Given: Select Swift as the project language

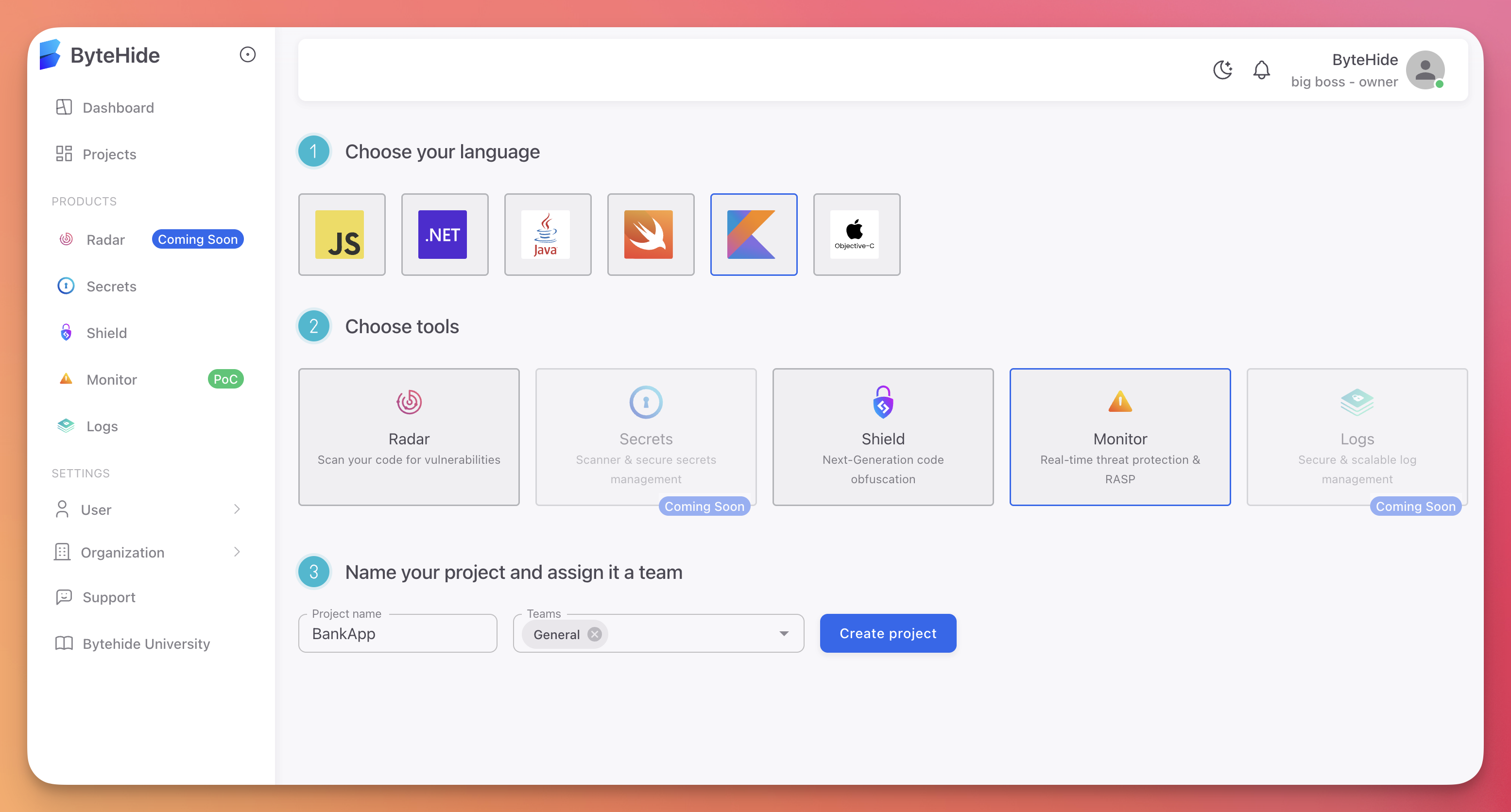Looking at the screenshot, I should click(651, 234).
